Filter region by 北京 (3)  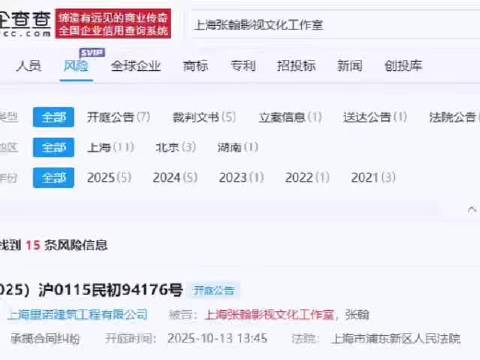coord(176,147)
